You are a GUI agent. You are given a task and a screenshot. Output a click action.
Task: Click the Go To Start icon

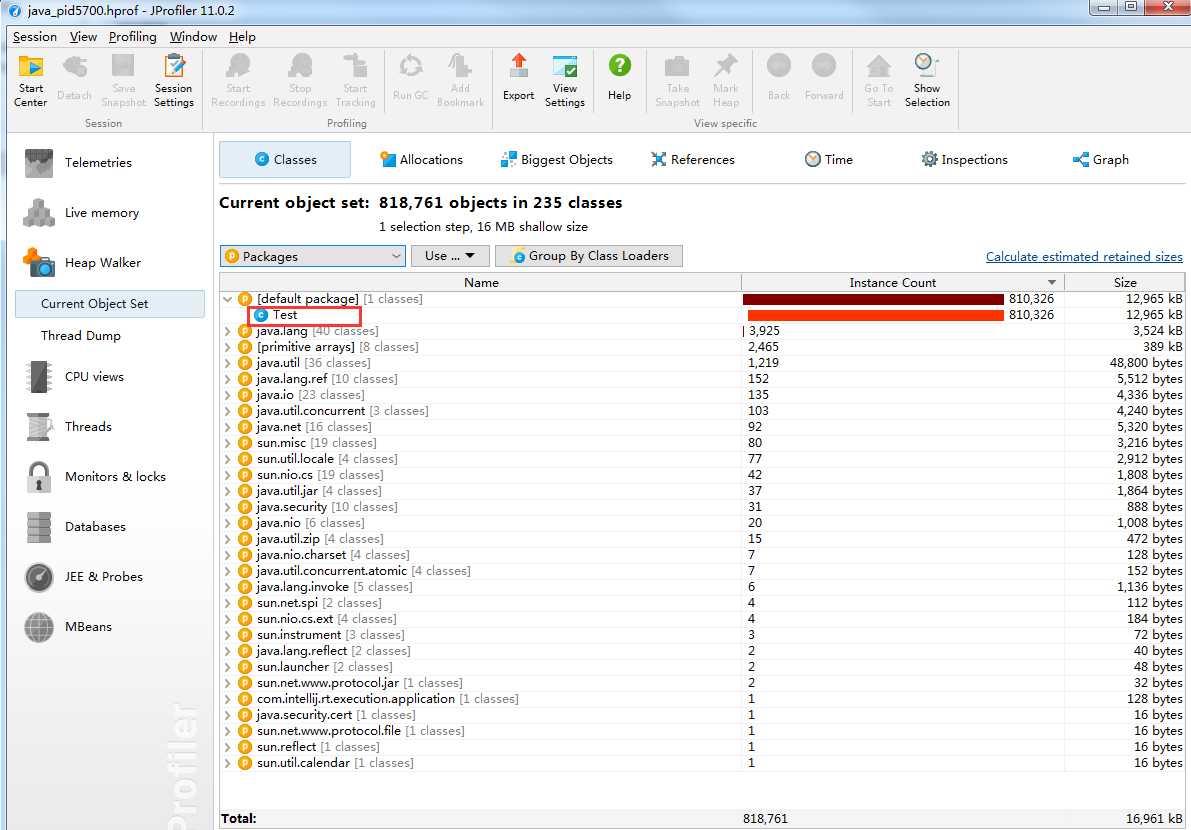[879, 80]
